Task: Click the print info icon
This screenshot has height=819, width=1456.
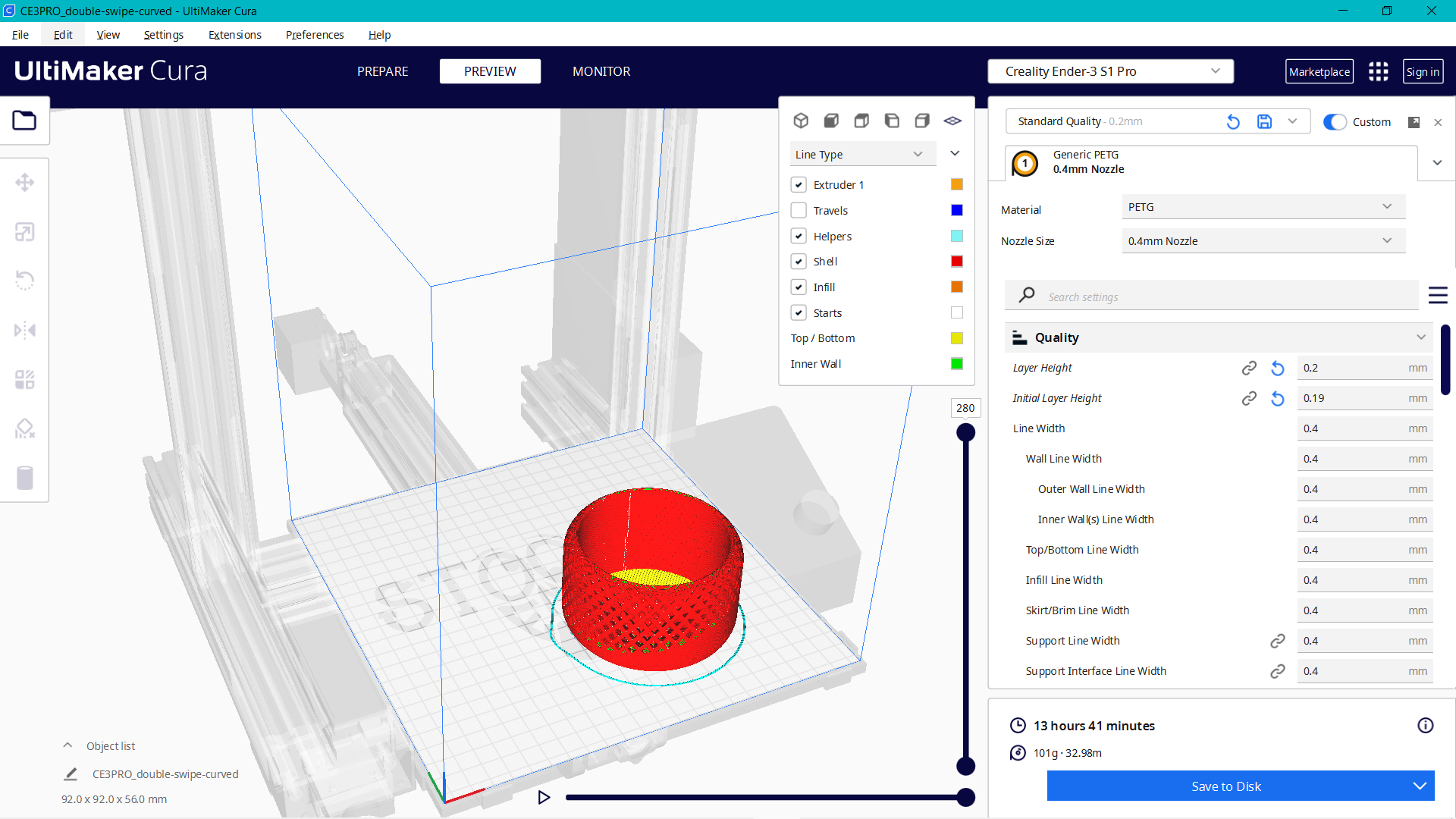Action: [x=1425, y=726]
